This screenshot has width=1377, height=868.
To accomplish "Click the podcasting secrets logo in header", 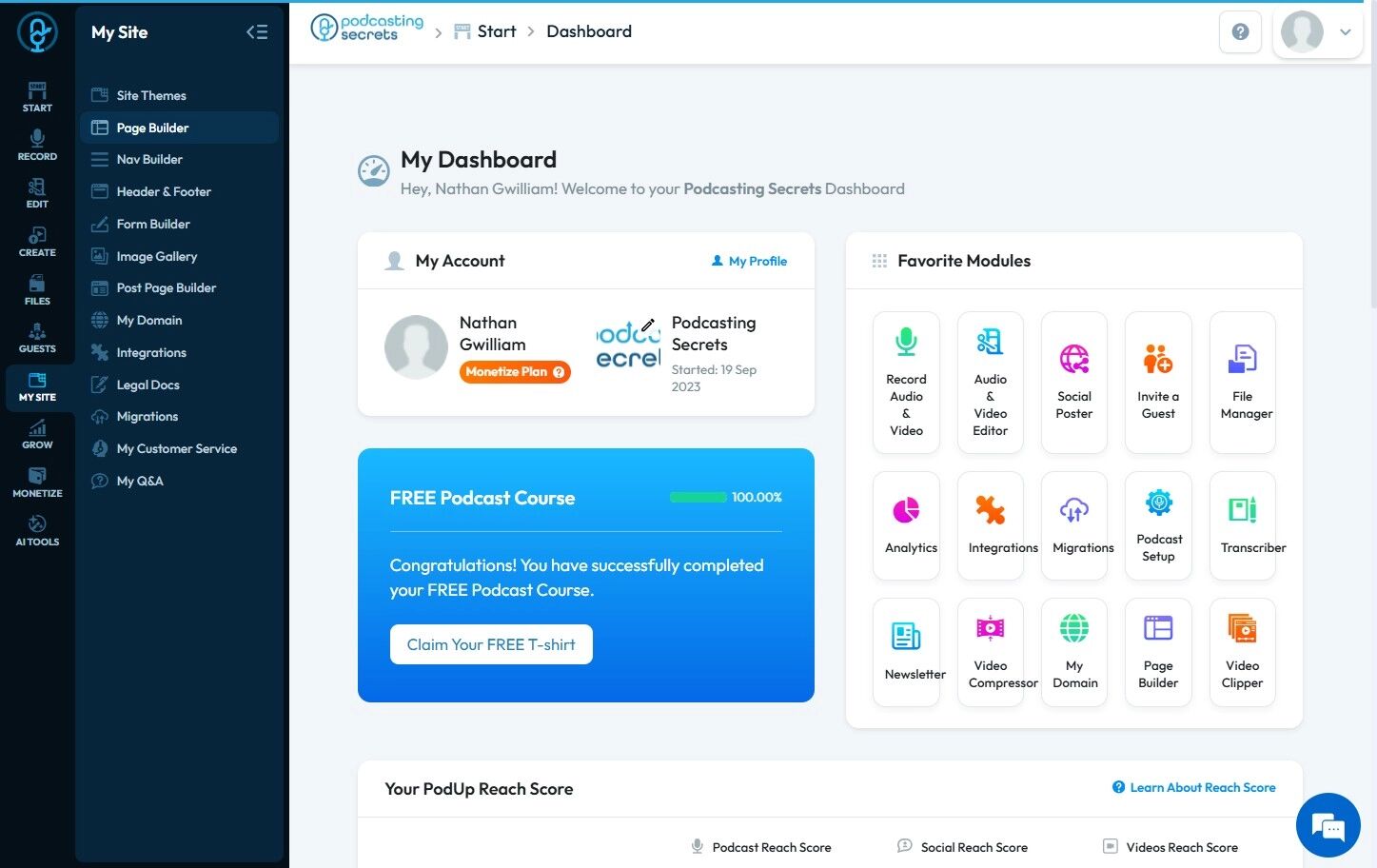I will pyautogui.click(x=367, y=29).
